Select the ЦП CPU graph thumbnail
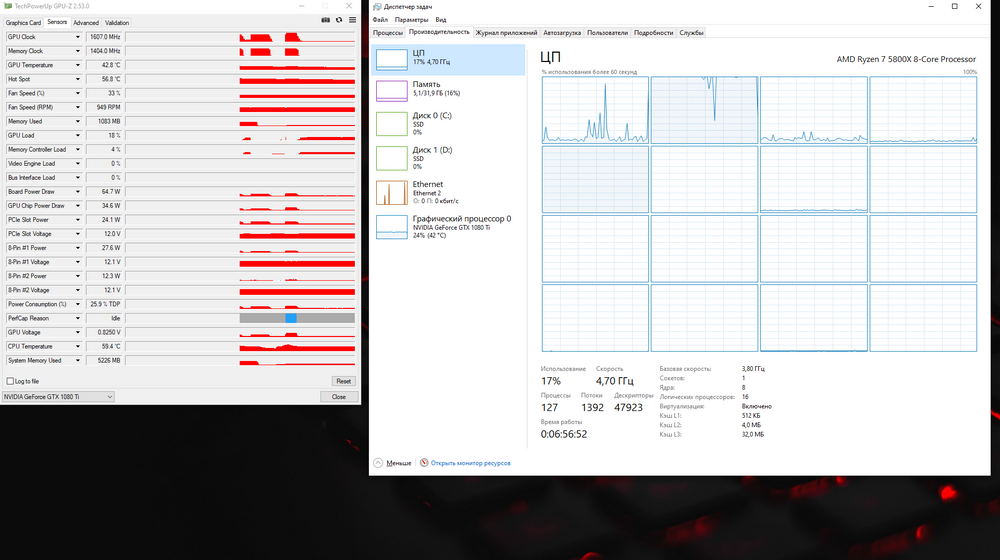The image size is (1000, 560). coord(392,59)
